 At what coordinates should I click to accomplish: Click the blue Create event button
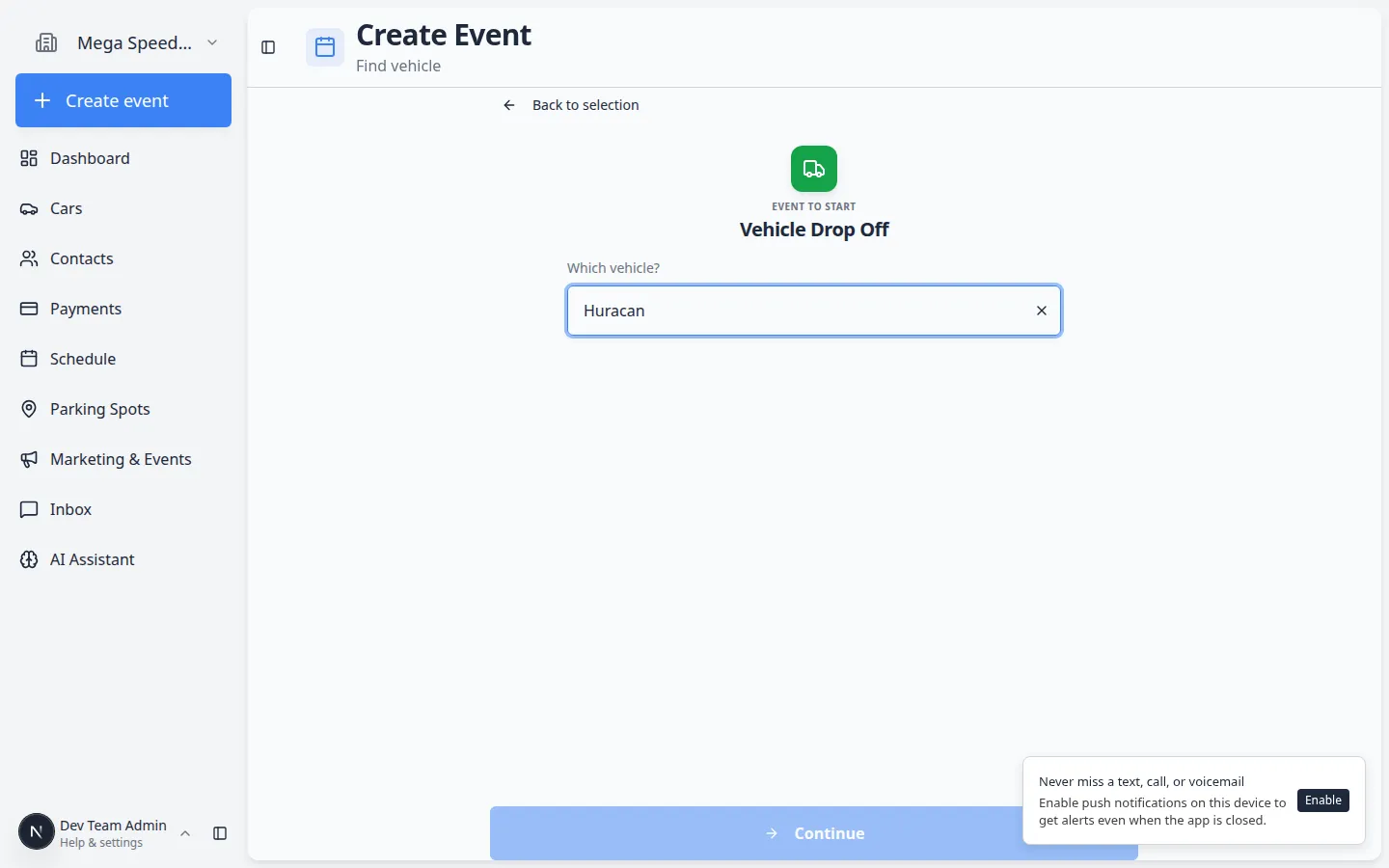tap(123, 100)
